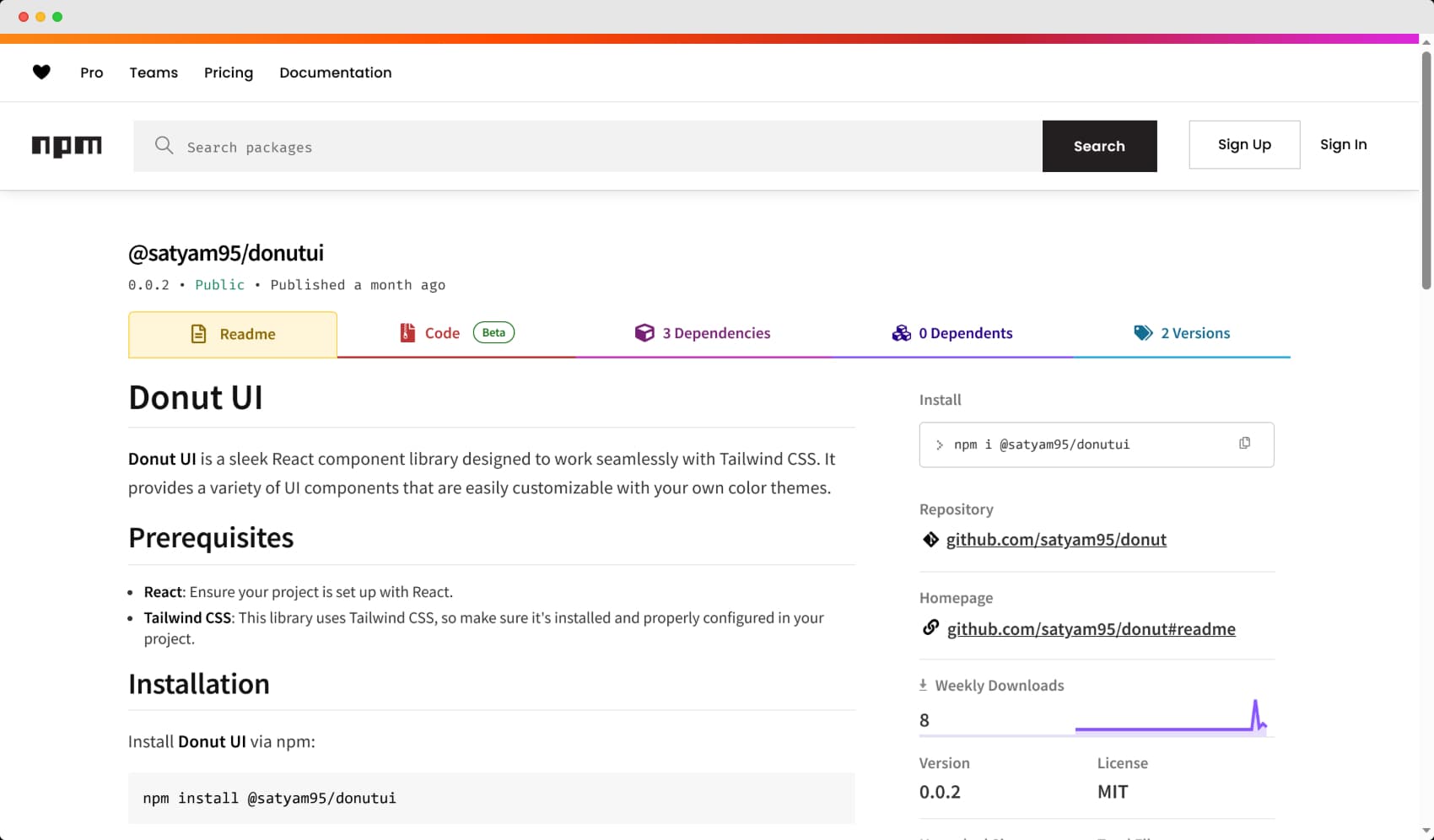Open github.com/satyam95/donut repository link
The height and width of the screenshot is (840, 1434).
[1056, 540]
